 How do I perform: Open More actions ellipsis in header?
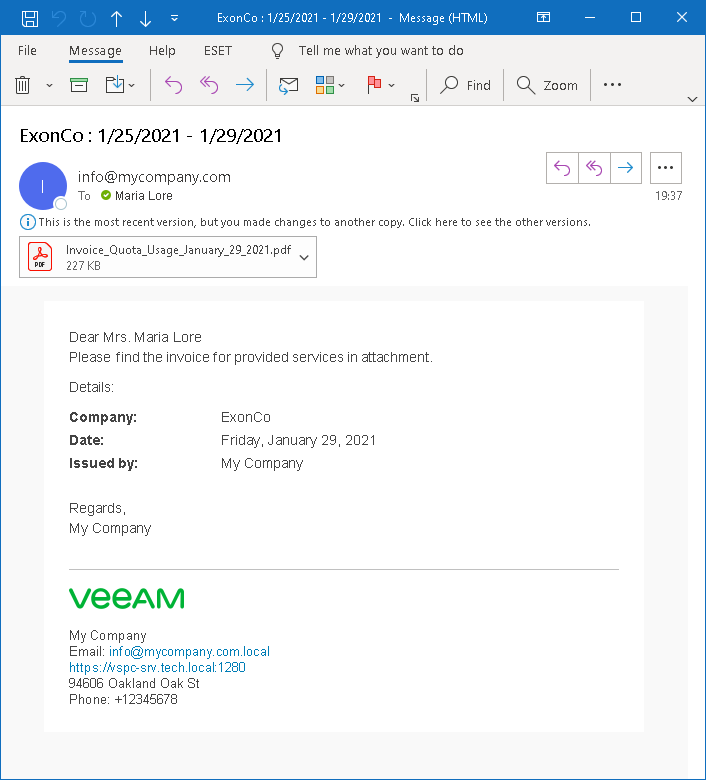(x=666, y=168)
